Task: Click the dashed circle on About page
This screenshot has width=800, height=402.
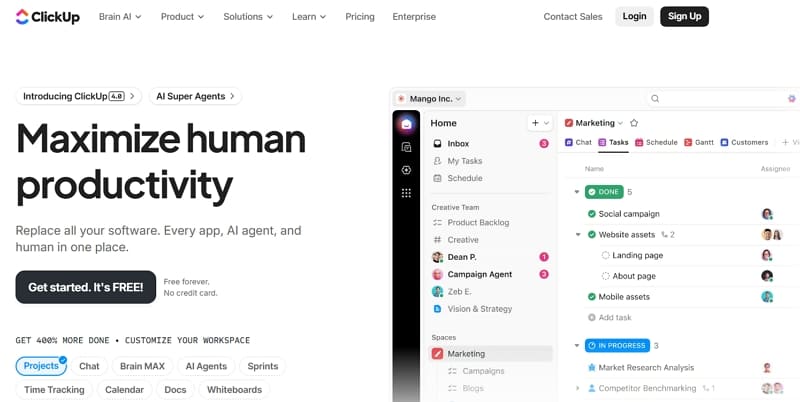Action: click(605, 276)
